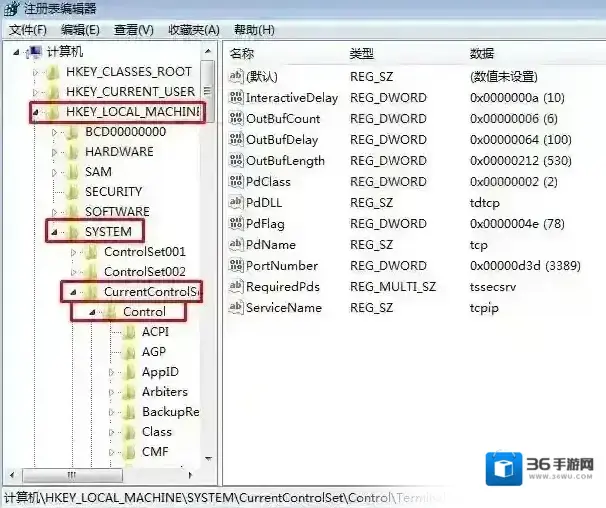Viewport: 606px width, 508px height.
Task: Click the SOFTWARE folder icon
Action: [x=71, y=212]
